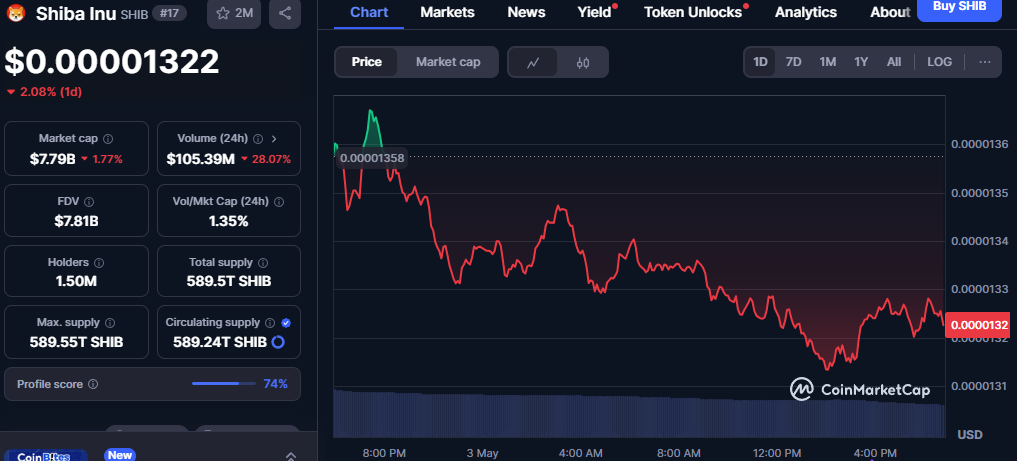This screenshot has height=461, width=1017.
Task: Click the $105.39M volume value
Action: 200,159
